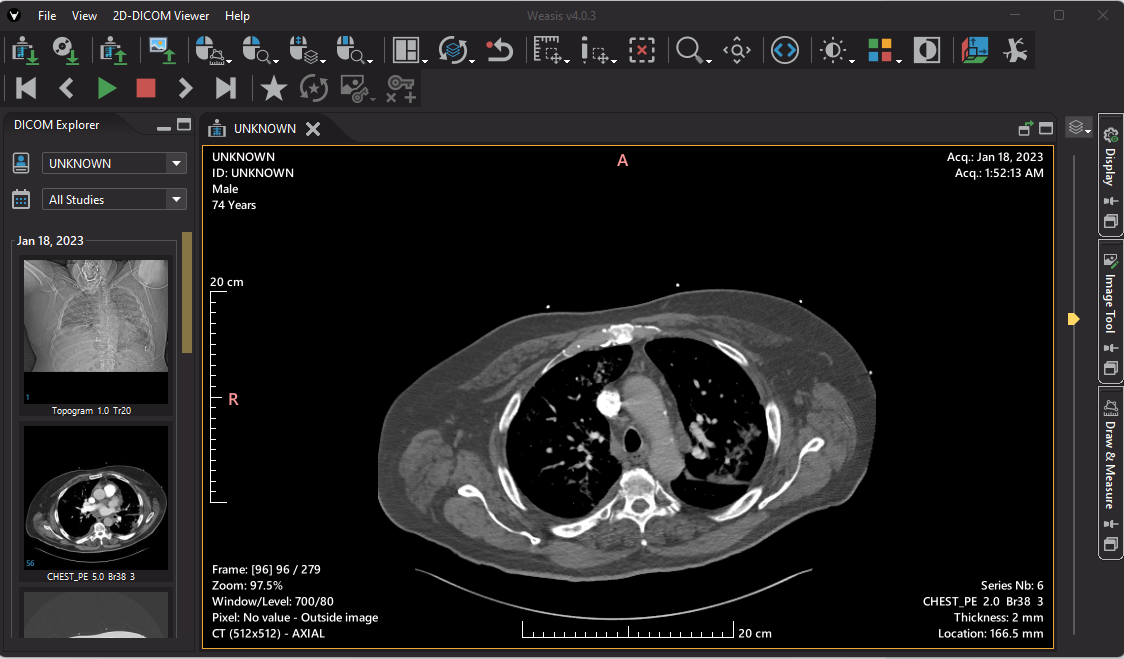Click the Window/Level: 700/80 overlay text
Viewport: 1124px width, 659px height.
pos(272,602)
